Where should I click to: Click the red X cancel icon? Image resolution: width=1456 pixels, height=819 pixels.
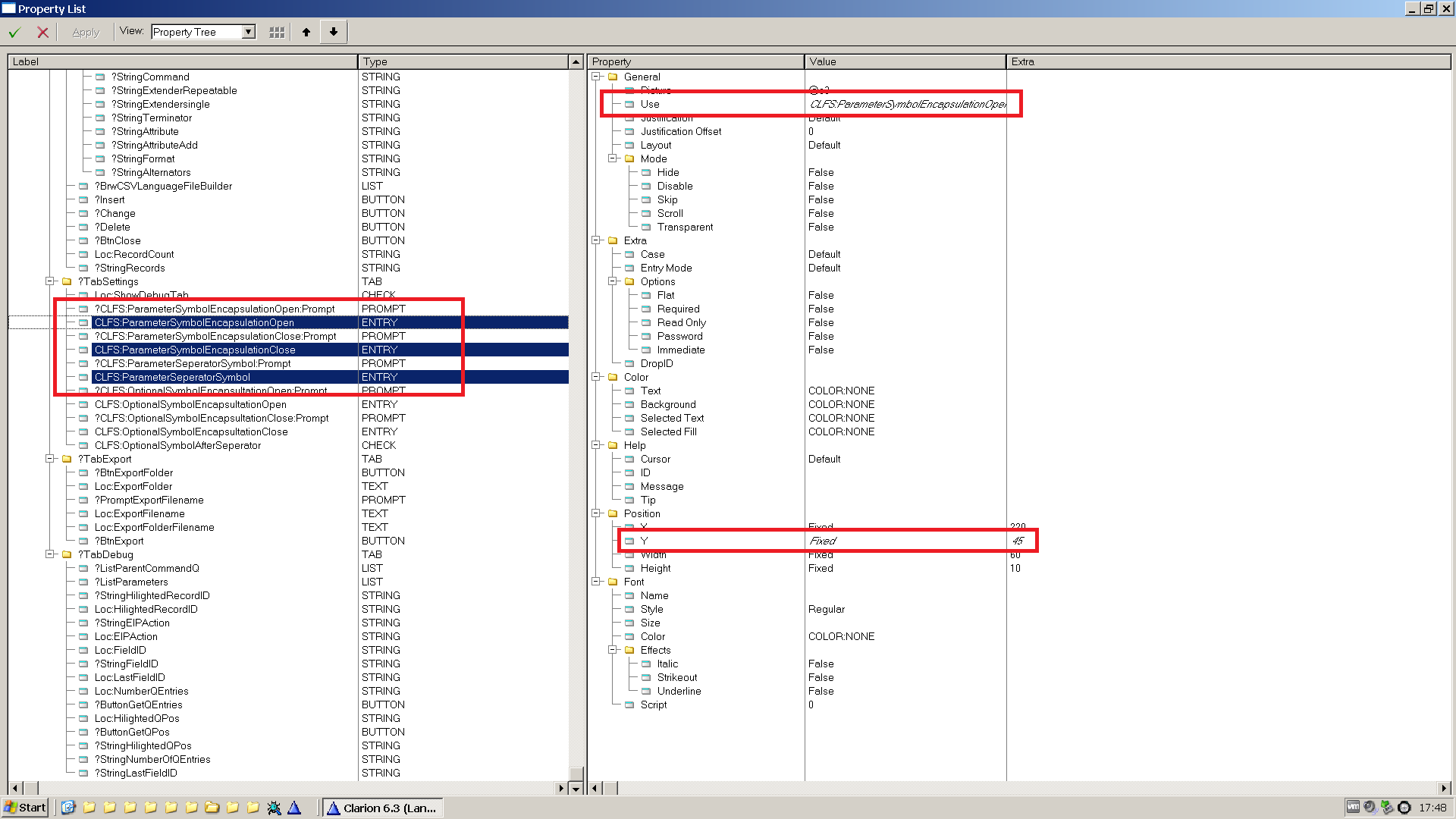(x=43, y=32)
